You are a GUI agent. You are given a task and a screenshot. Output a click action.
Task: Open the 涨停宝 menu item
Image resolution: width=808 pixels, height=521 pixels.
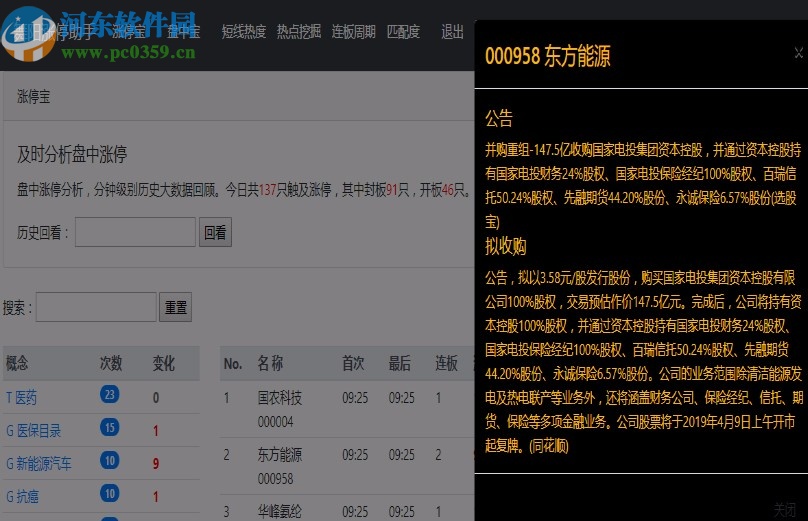(129, 32)
